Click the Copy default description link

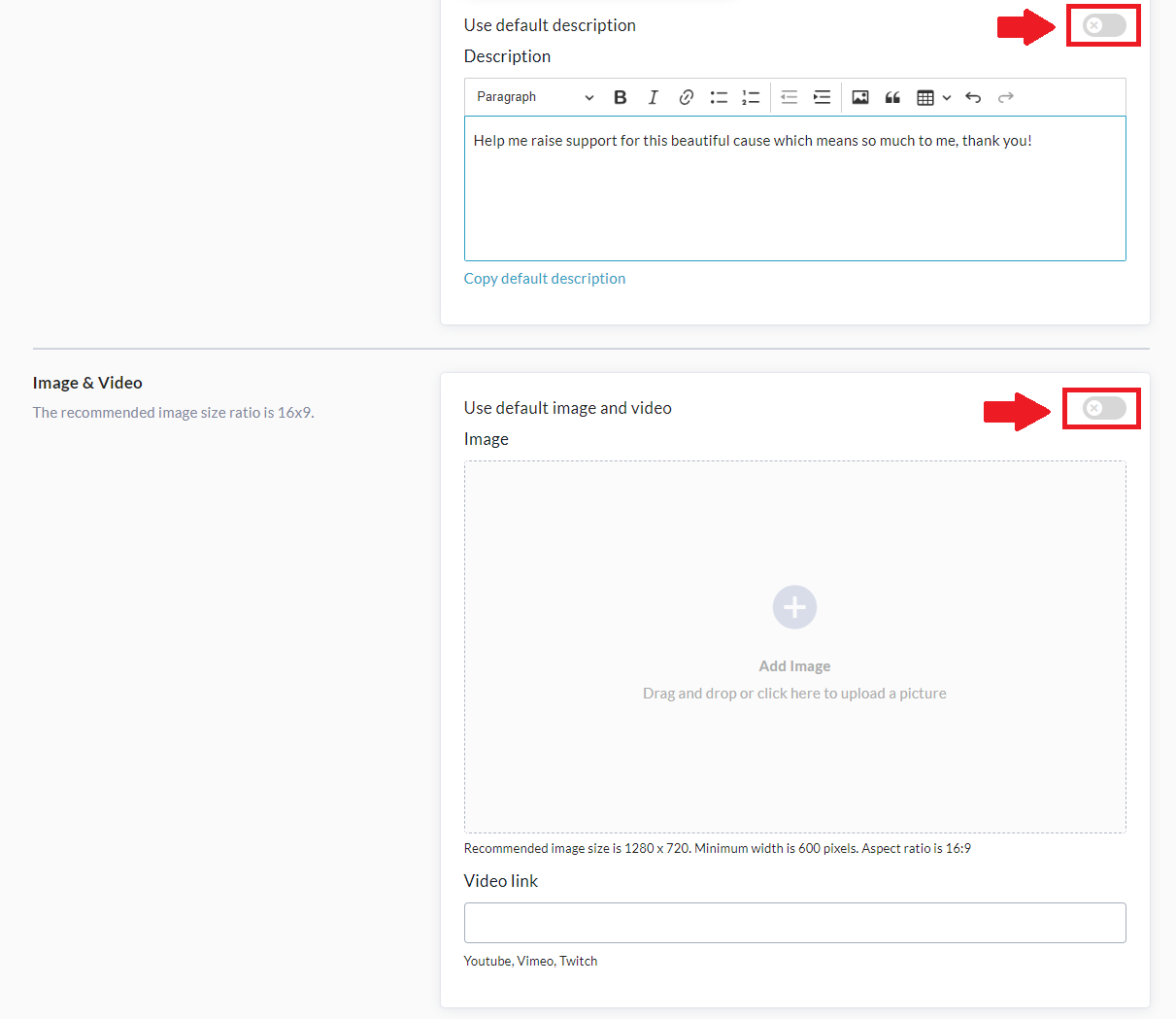[x=544, y=279]
